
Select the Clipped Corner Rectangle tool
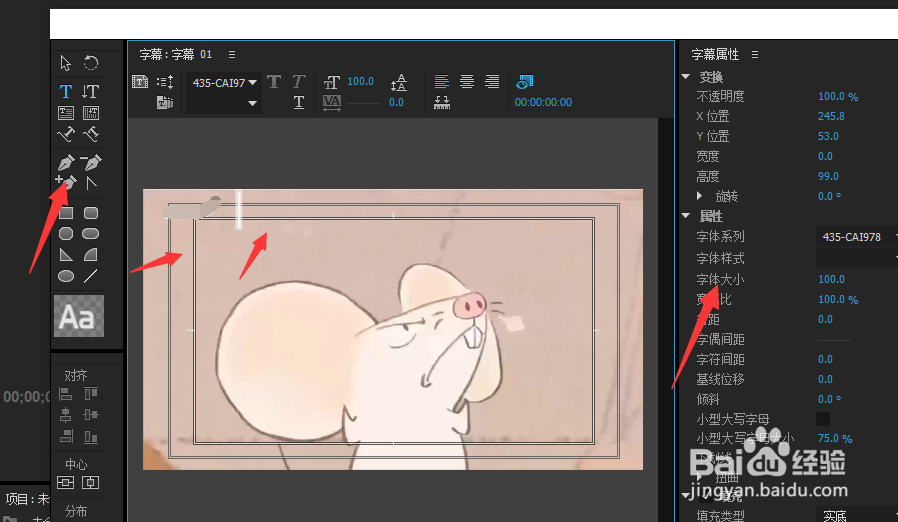point(66,234)
